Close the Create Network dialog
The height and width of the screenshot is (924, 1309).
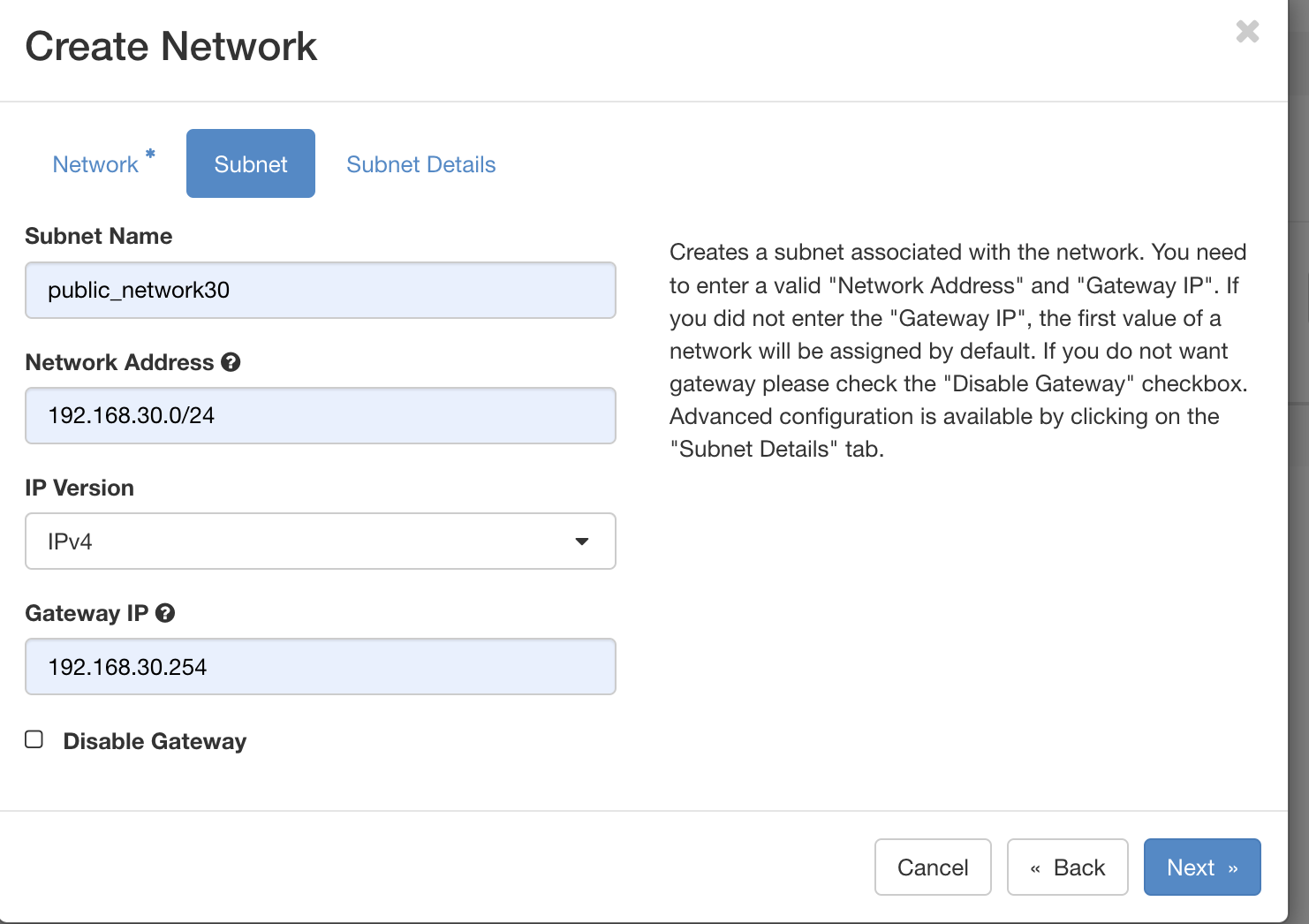click(1247, 32)
